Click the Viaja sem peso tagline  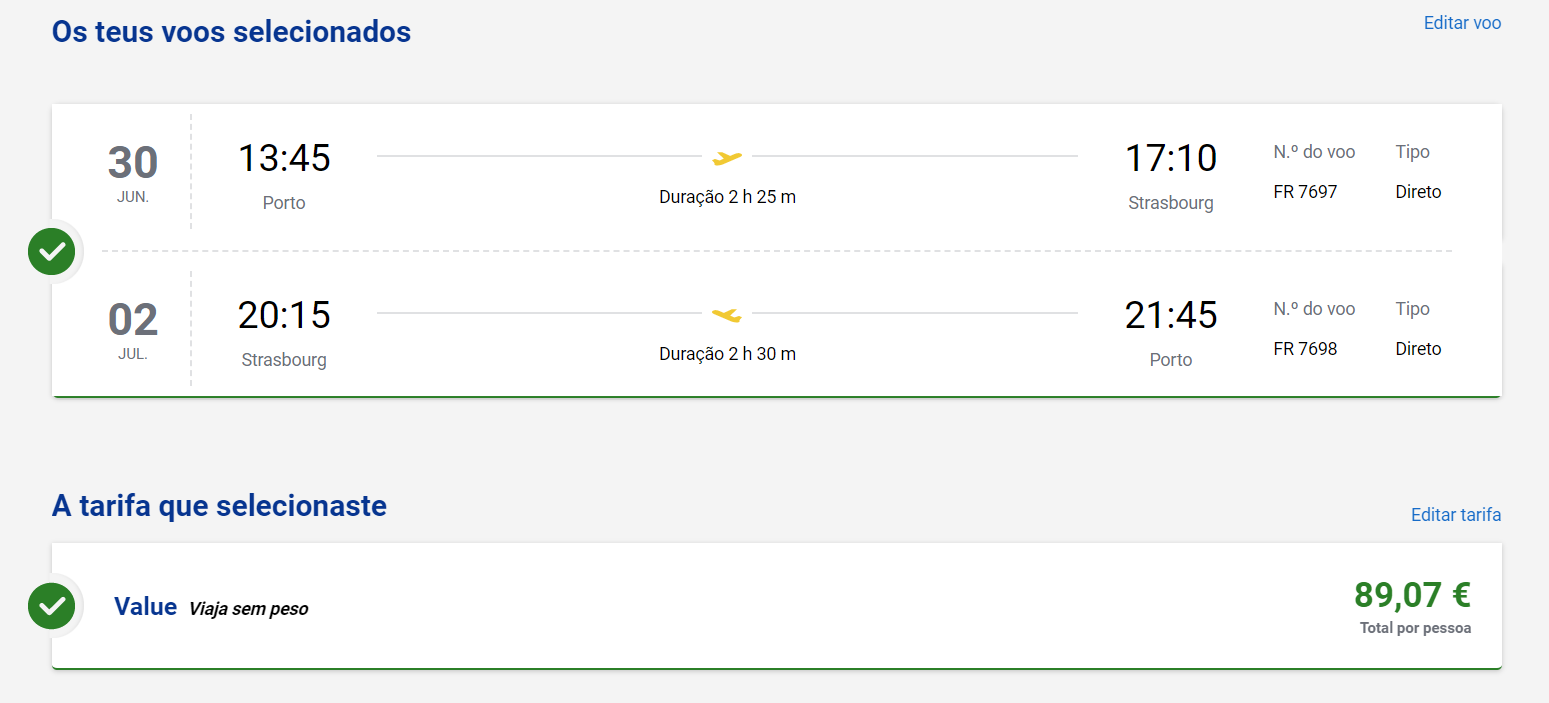248,608
